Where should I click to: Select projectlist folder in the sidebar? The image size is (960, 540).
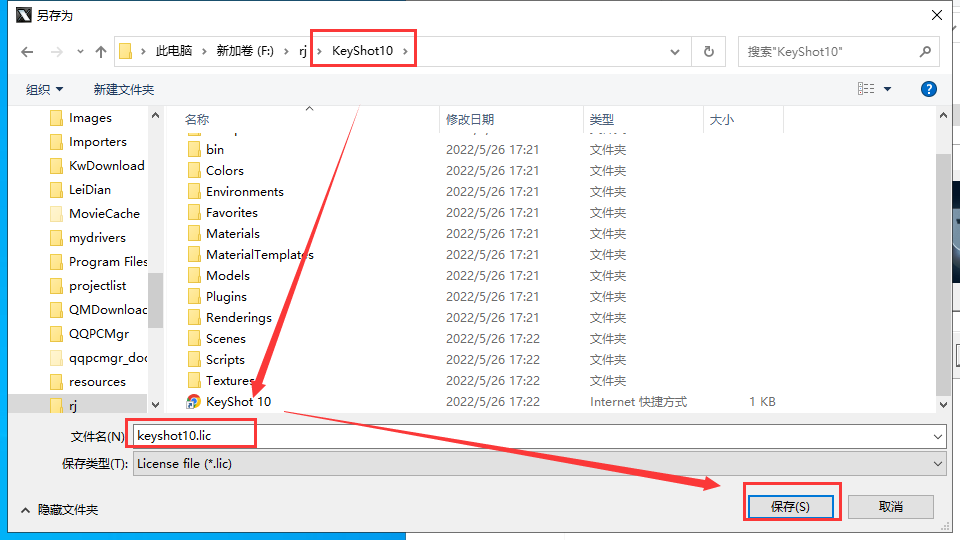pyautogui.click(x=97, y=285)
